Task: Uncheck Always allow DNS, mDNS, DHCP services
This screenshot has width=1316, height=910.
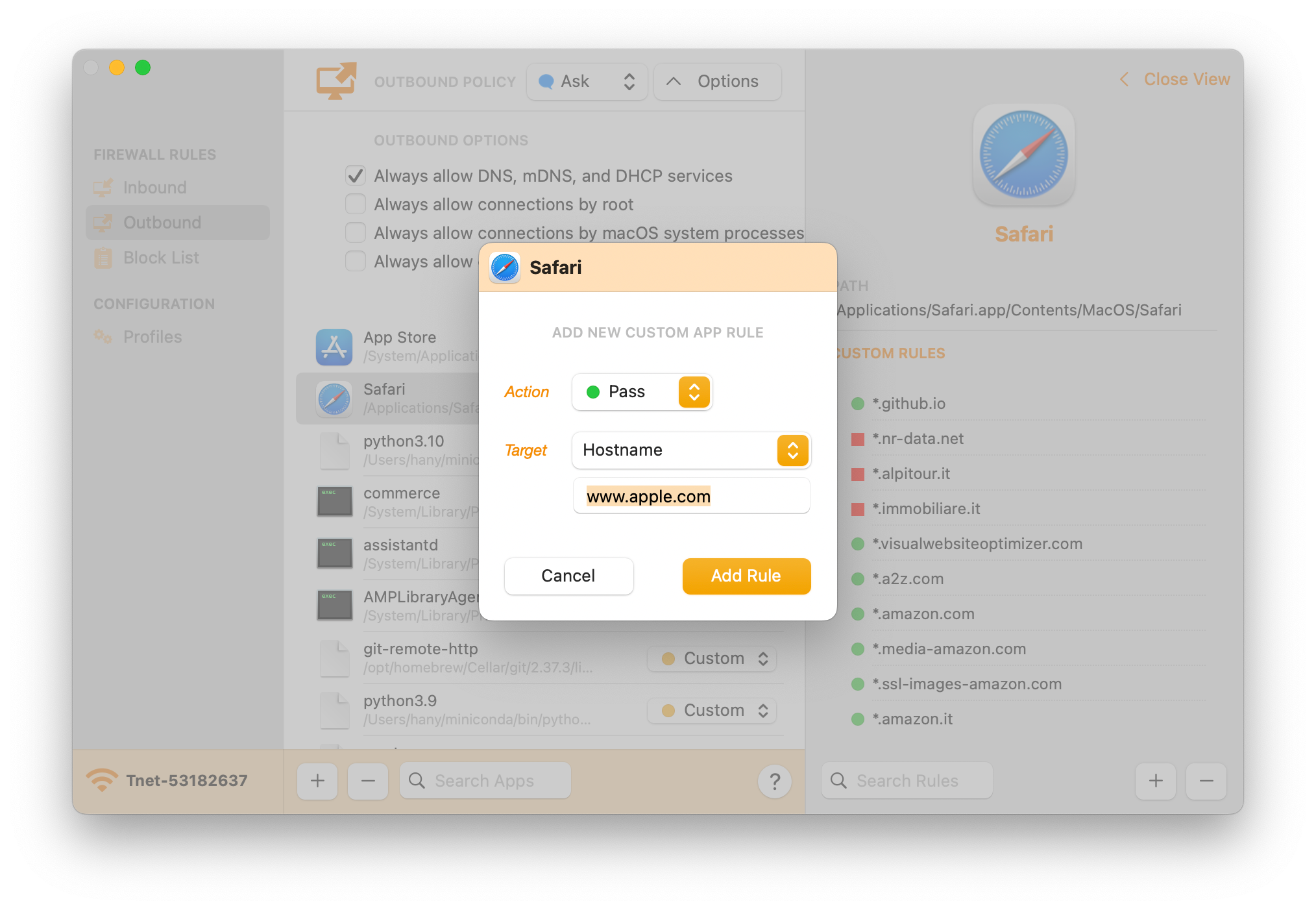Action: point(355,175)
